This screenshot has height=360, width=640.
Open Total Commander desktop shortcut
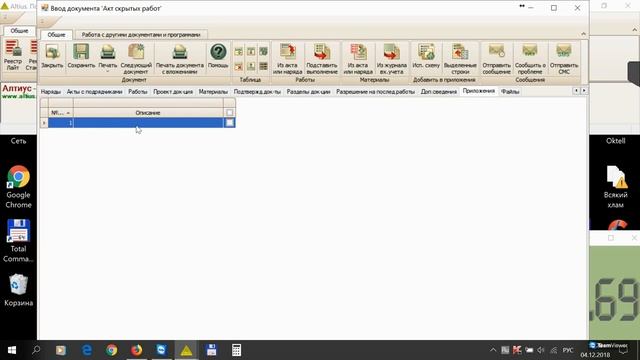click(x=18, y=241)
